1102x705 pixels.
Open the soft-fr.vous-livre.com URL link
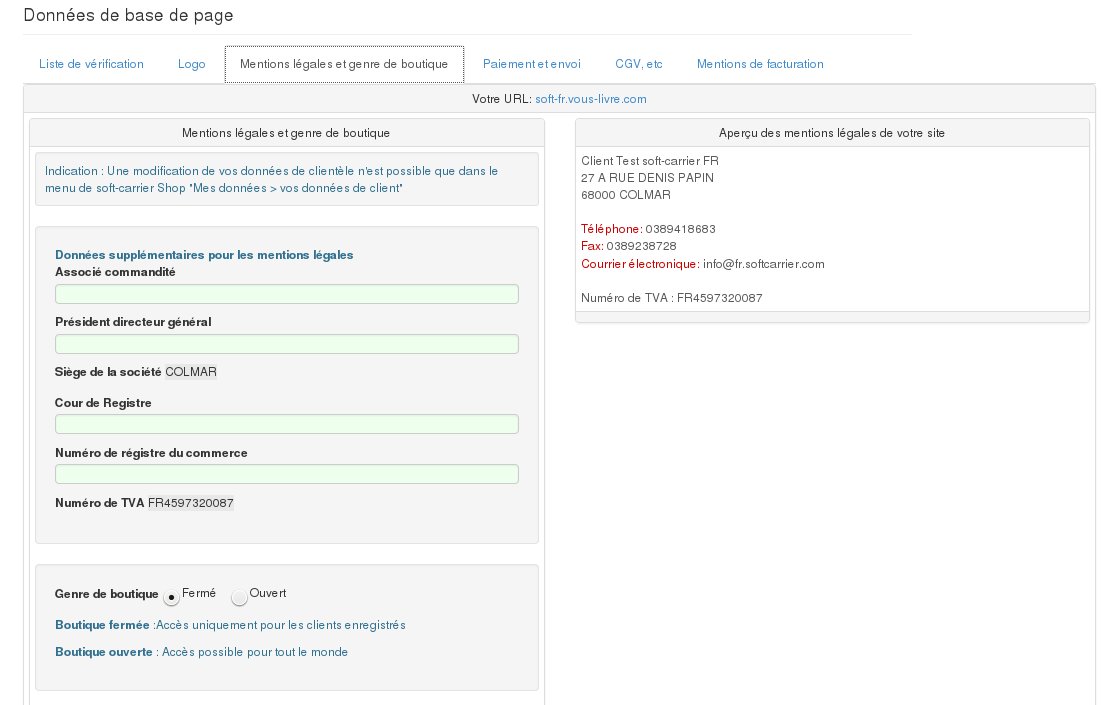point(590,99)
